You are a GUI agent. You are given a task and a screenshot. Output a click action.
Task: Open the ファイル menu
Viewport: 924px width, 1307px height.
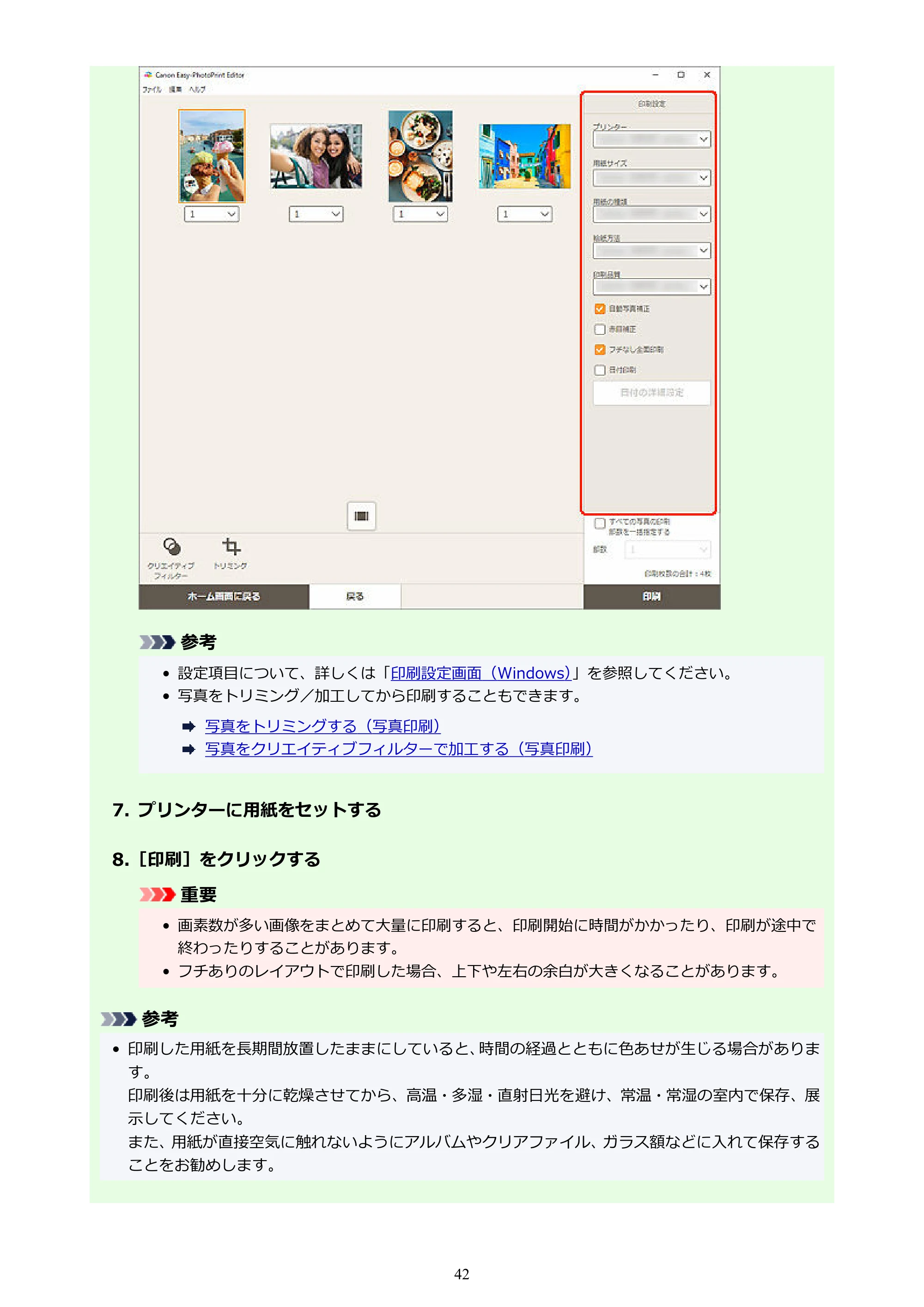[152, 89]
